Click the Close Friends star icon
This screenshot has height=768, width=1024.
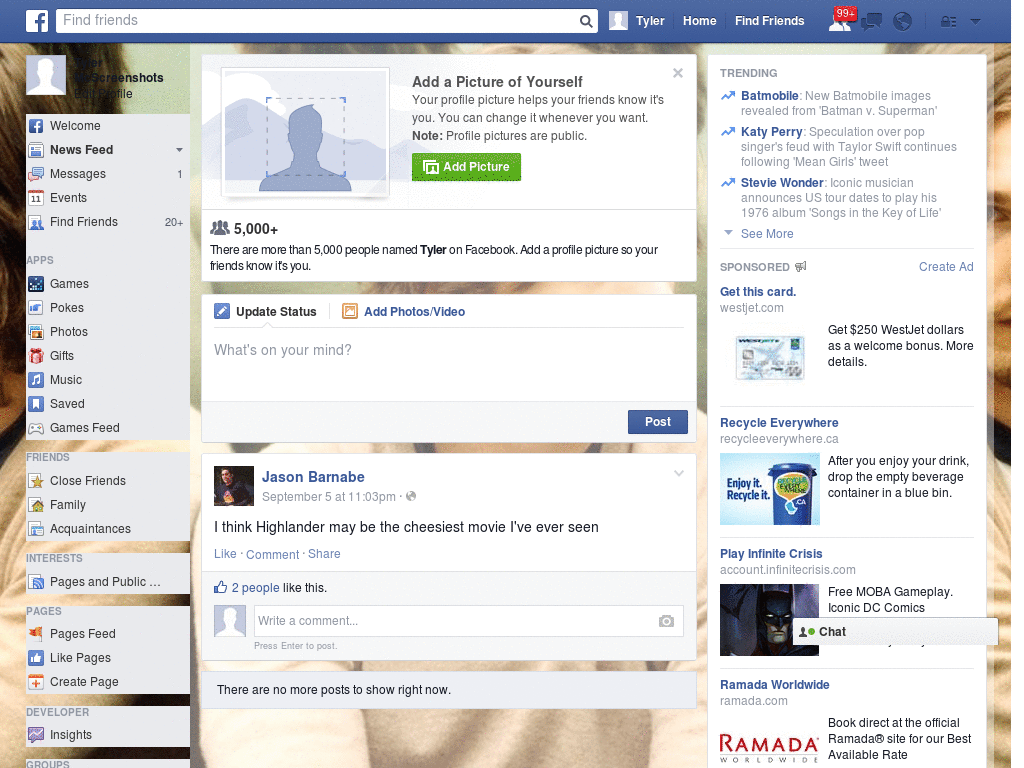point(36,481)
